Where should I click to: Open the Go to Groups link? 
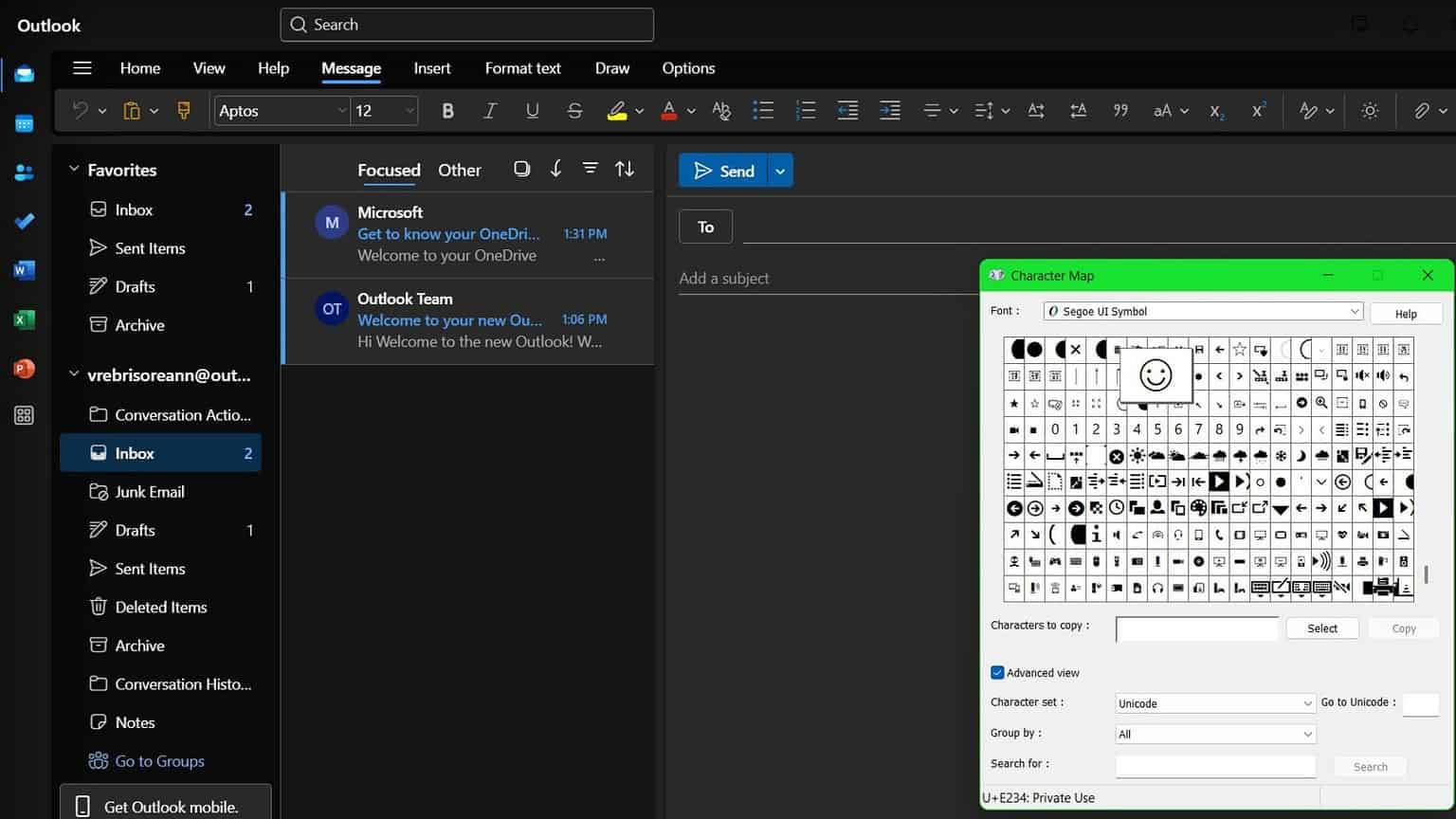(159, 761)
